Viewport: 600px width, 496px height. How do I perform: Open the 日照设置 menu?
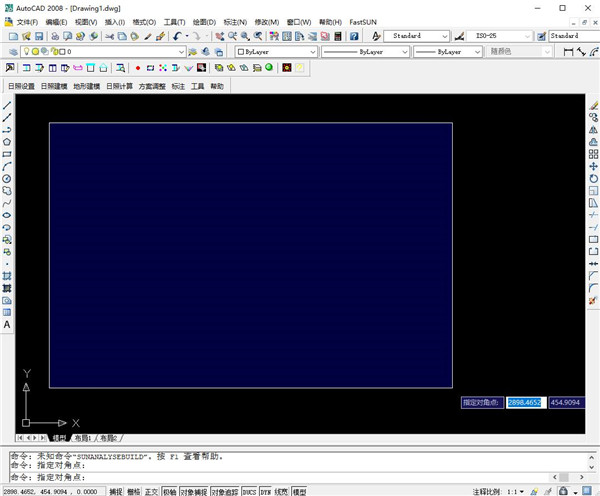(21, 86)
